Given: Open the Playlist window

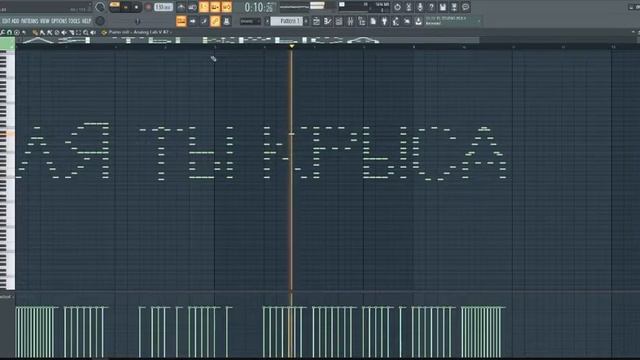Looking at the screenshot, I should click(316, 21).
